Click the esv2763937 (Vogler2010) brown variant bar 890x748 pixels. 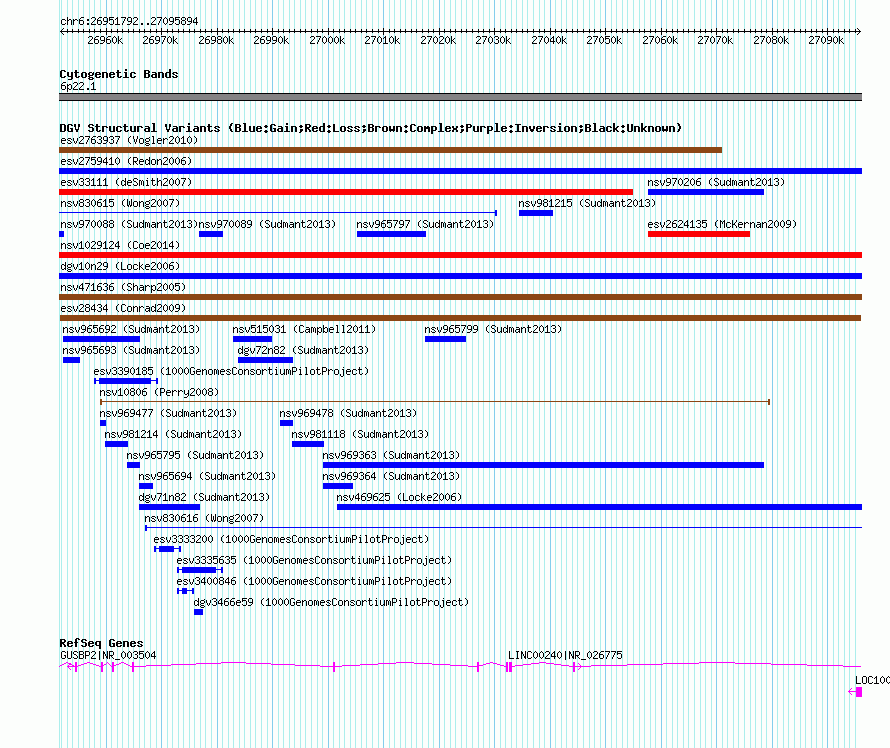tap(391, 150)
